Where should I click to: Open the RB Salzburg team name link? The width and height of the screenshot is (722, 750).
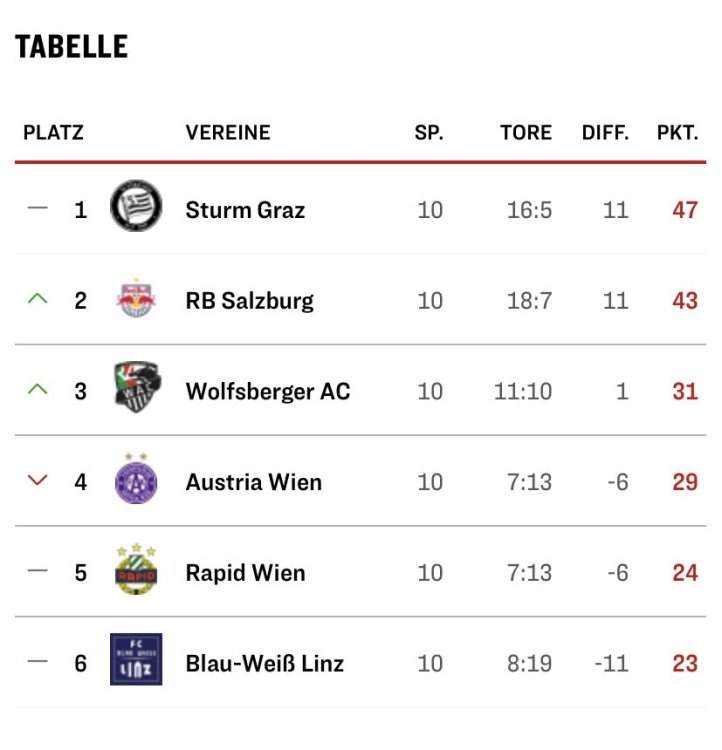click(249, 300)
